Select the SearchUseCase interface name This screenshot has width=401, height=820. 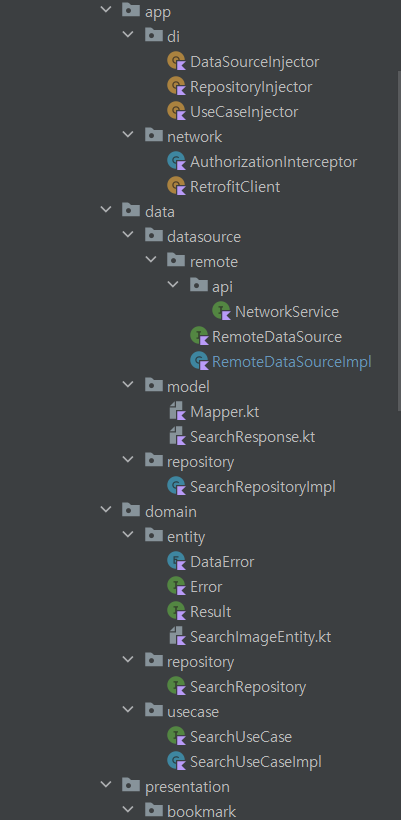click(241, 737)
